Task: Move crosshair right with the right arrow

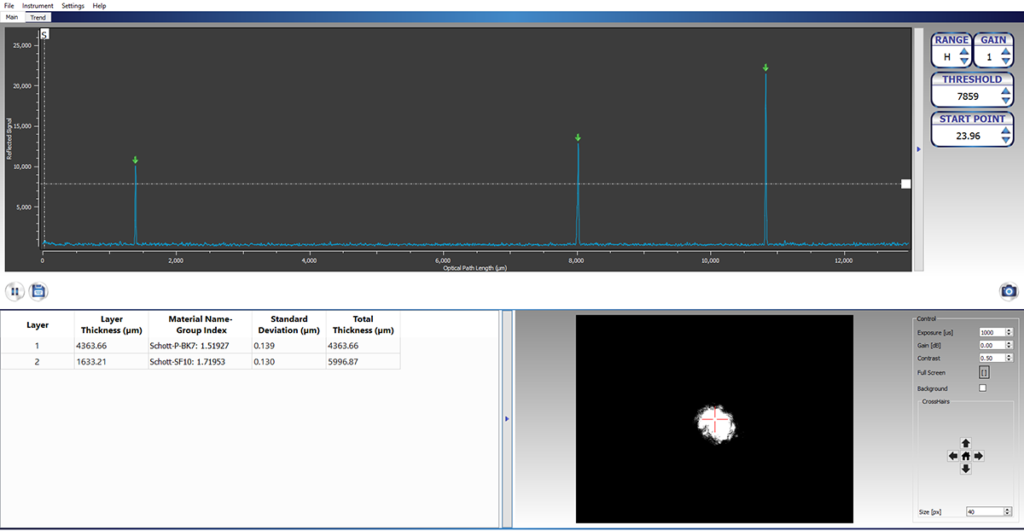Action: (x=978, y=456)
